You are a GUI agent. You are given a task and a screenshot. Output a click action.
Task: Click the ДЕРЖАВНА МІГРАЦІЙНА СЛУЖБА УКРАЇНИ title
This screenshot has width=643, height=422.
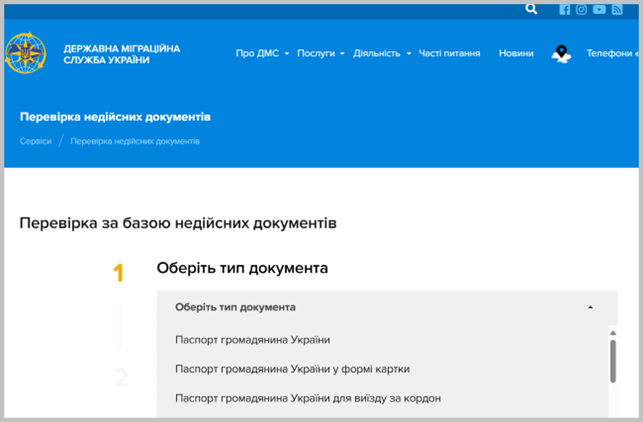tap(121, 54)
